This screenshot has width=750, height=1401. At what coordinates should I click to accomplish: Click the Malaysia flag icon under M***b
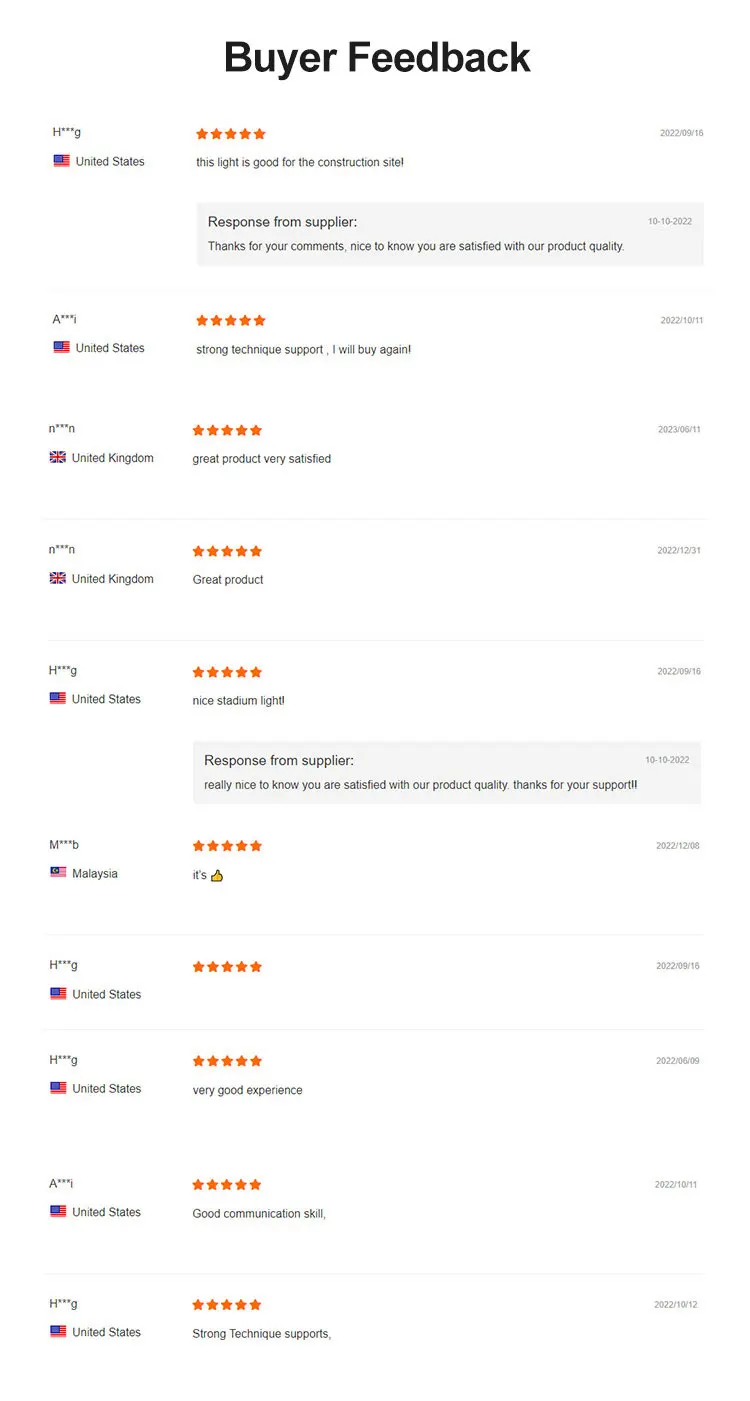coord(58,873)
